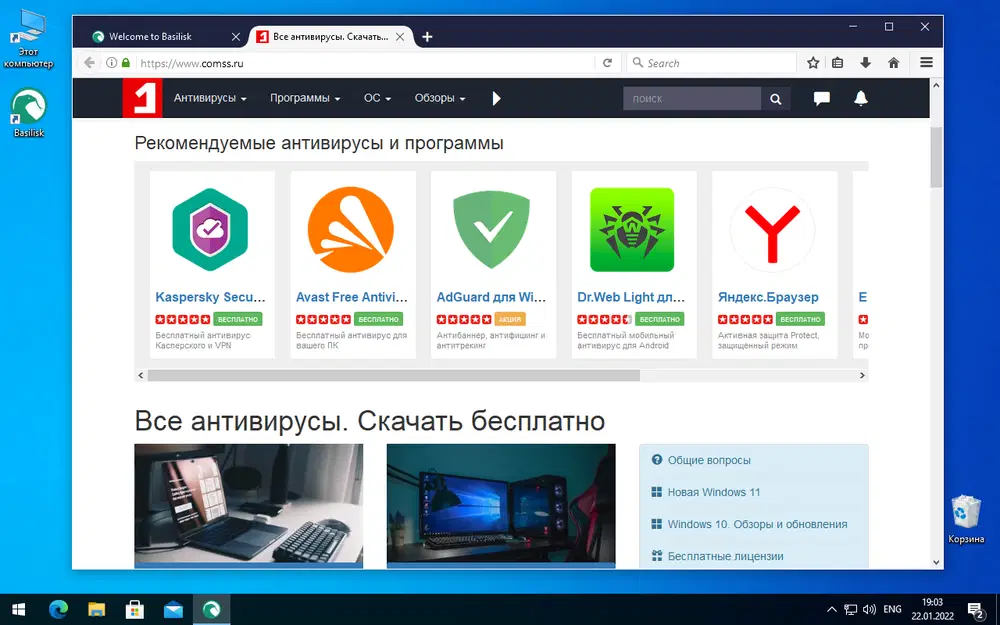Click the Basilisk taskbar icon

click(x=211, y=610)
